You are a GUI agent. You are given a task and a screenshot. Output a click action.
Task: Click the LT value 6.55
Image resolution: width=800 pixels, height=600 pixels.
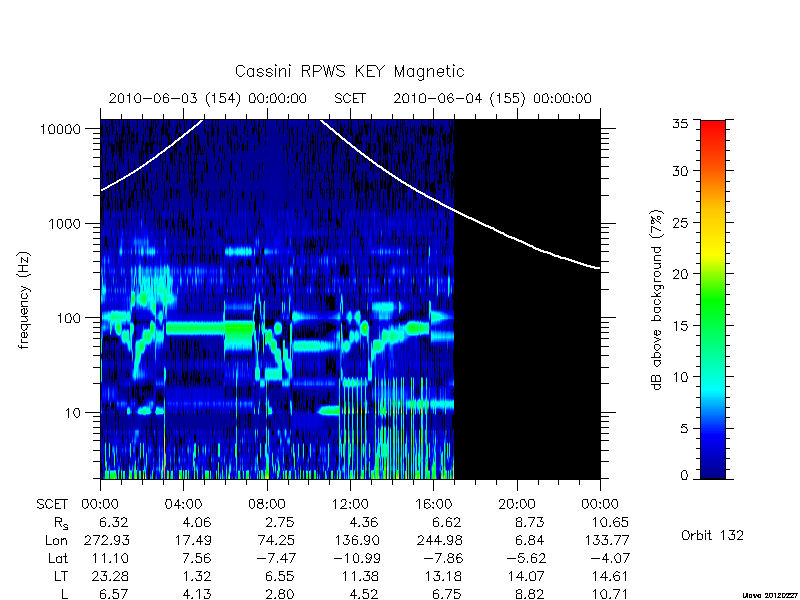tap(280, 577)
